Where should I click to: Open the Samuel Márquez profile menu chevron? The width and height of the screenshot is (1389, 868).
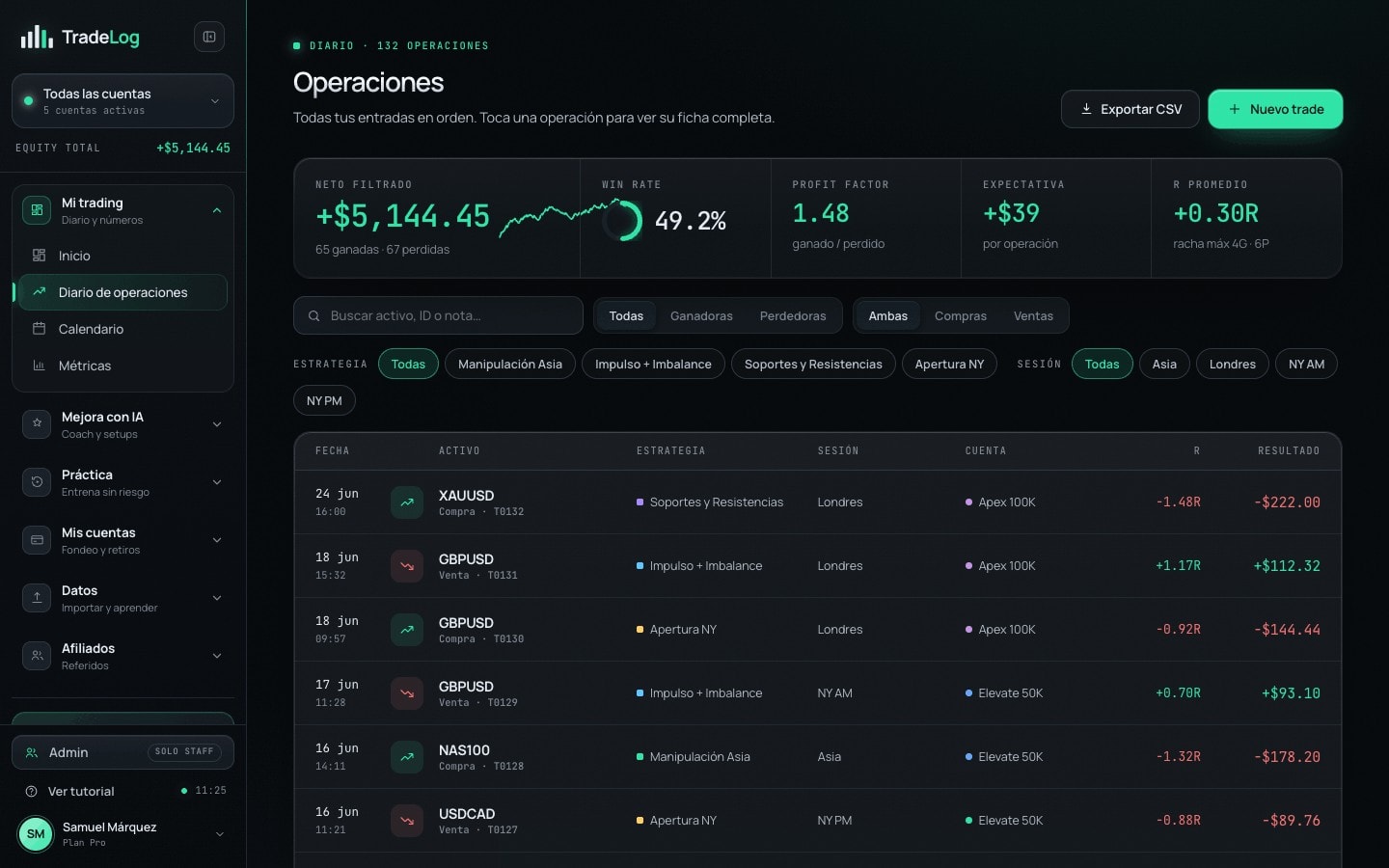coord(219,834)
